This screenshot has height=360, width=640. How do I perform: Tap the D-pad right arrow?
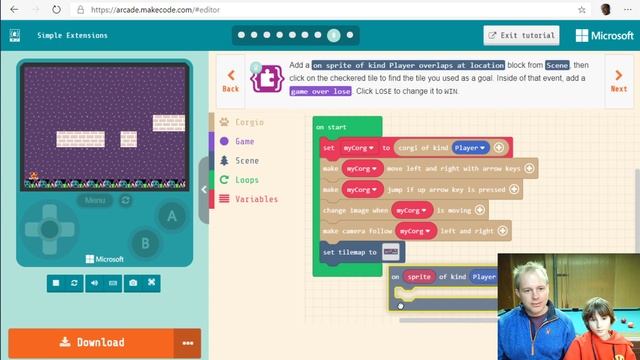(67, 229)
